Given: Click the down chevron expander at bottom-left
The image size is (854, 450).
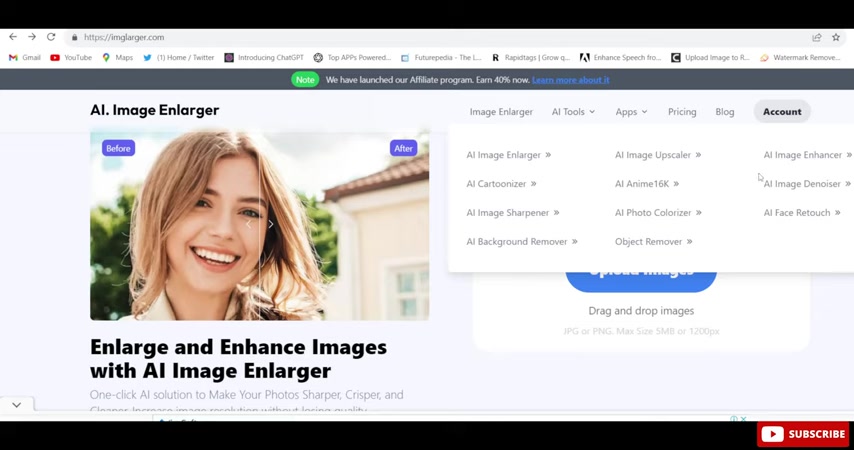Looking at the screenshot, I should 17,405.
